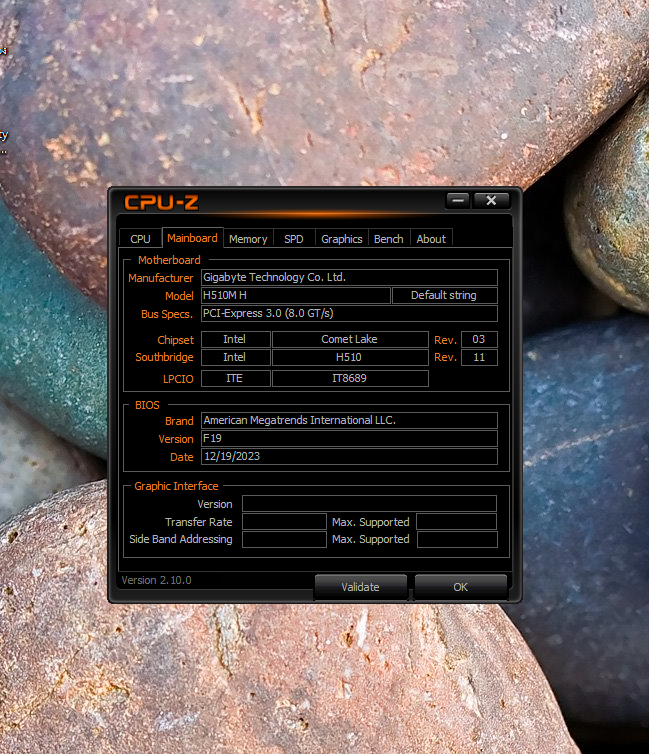Open the Graphics tab
Viewport: 649px width, 754px height.
pyautogui.click(x=342, y=239)
